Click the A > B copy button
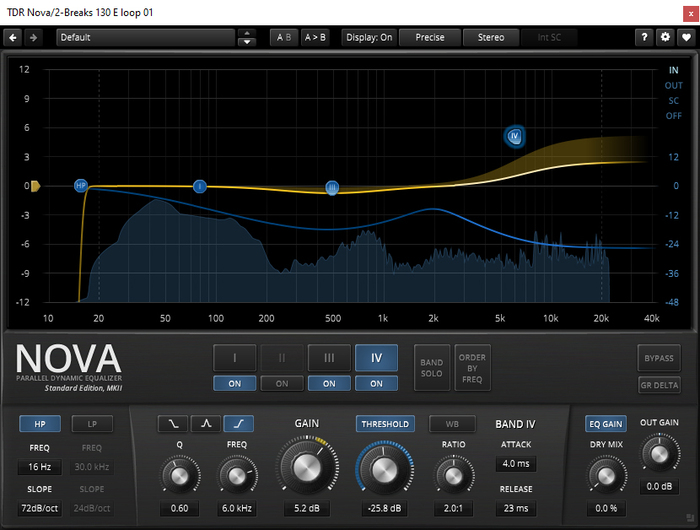This screenshot has width=700, height=530. 315,37
